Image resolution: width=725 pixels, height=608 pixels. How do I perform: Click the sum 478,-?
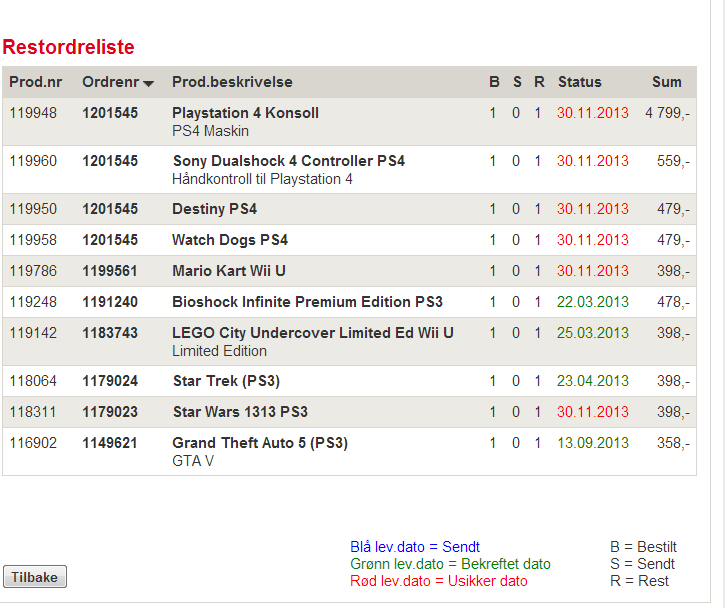click(x=673, y=302)
